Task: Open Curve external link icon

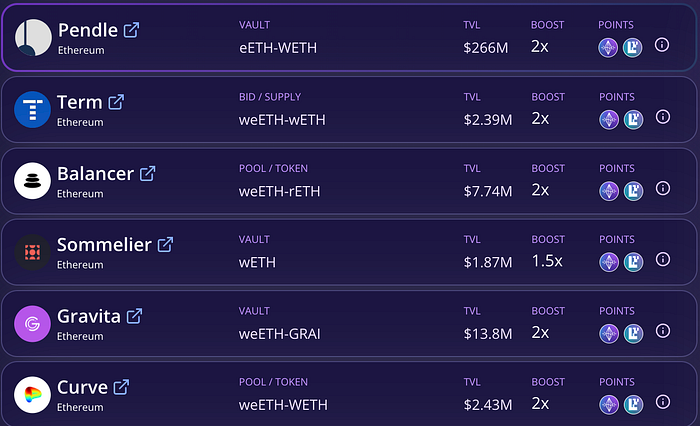Action: point(121,387)
